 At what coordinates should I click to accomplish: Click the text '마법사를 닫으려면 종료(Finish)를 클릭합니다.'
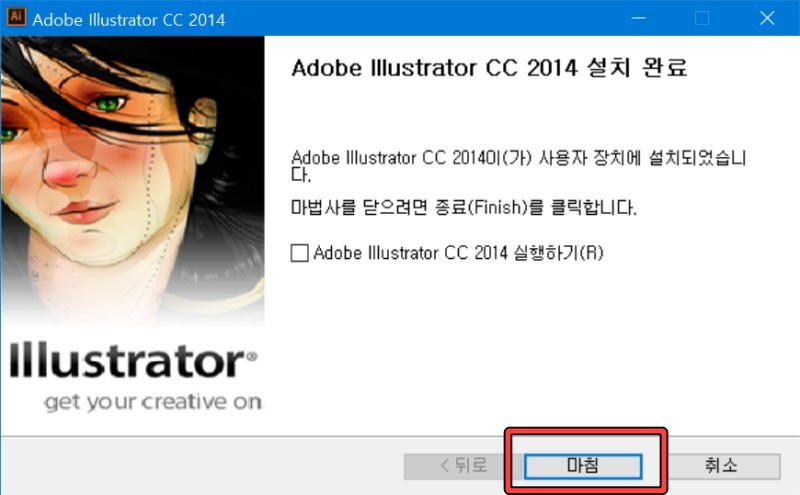[463, 207]
